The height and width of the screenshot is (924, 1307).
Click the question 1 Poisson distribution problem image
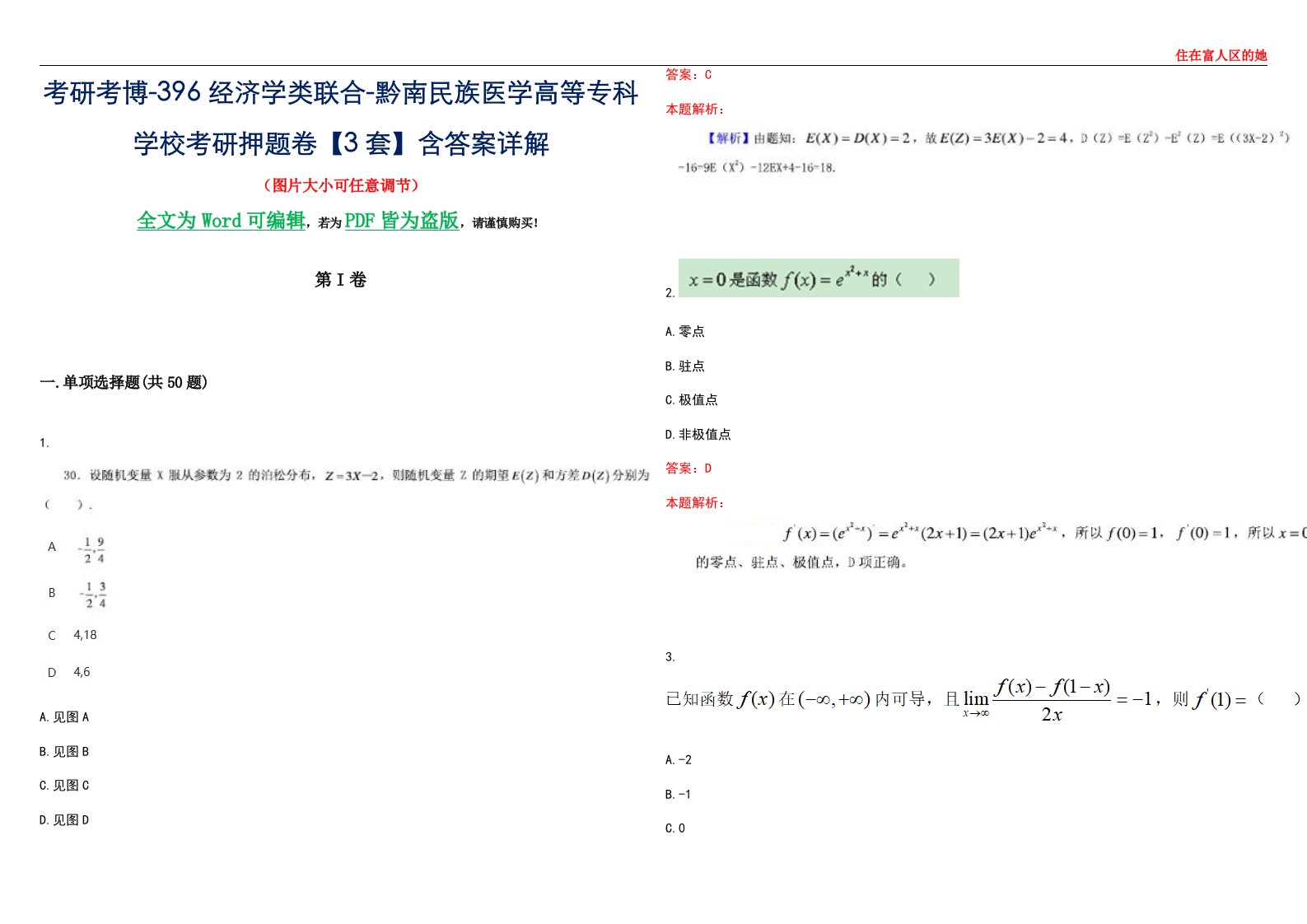coord(346,488)
